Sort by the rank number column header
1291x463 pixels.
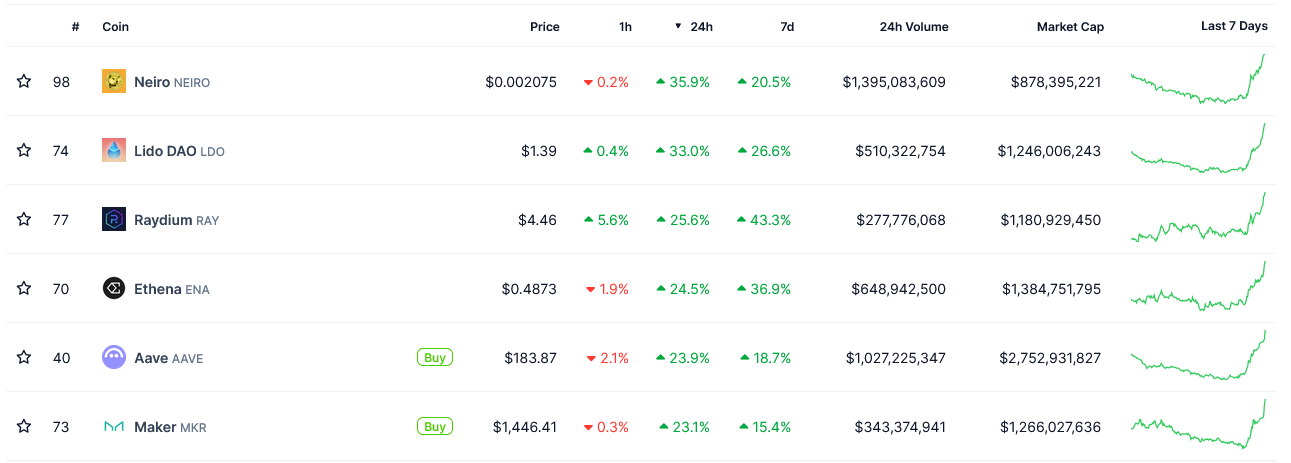tap(75, 27)
